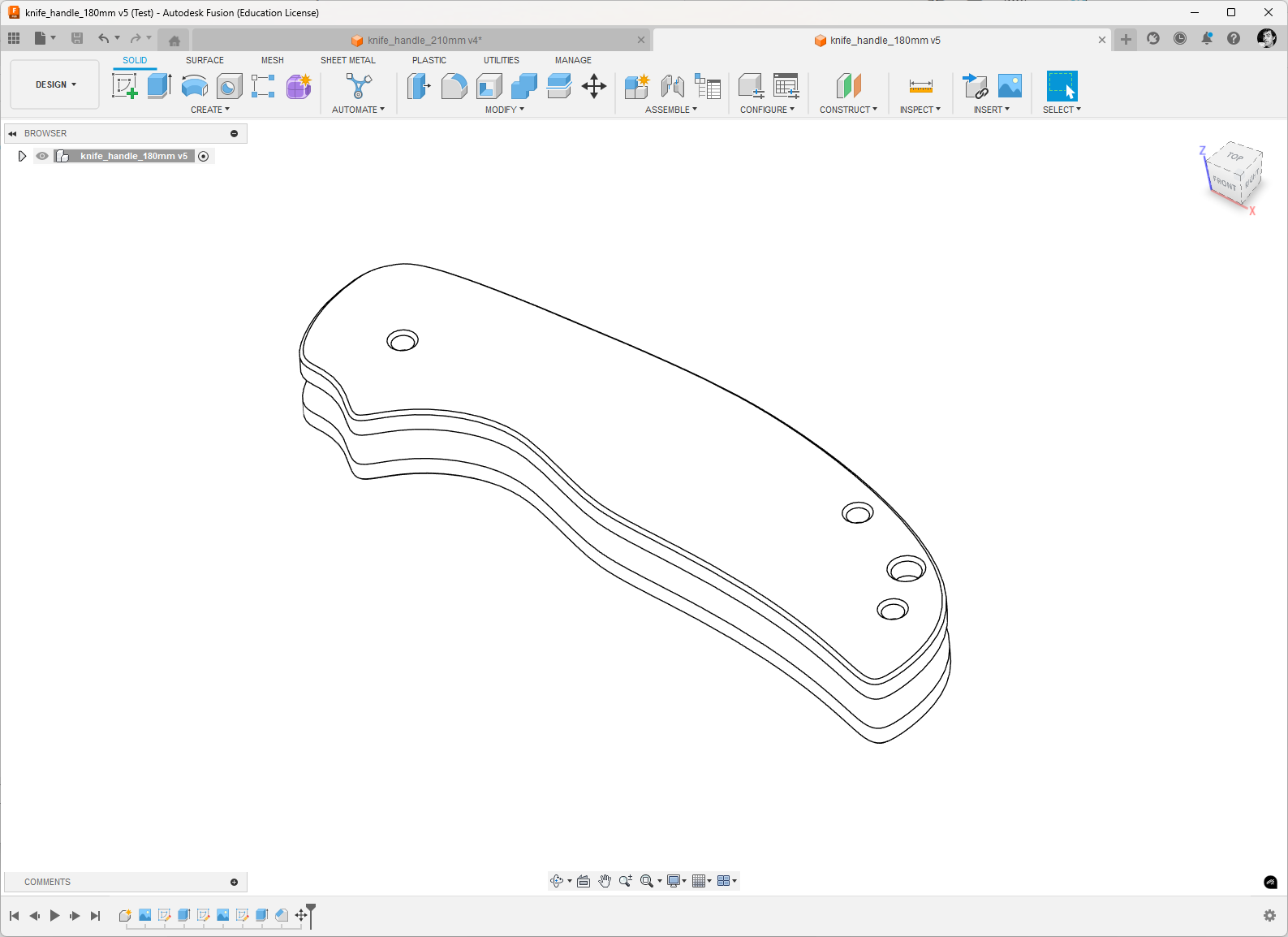Image resolution: width=1288 pixels, height=937 pixels.
Task: Select the Offset Face tool
Action: (x=559, y=86)
